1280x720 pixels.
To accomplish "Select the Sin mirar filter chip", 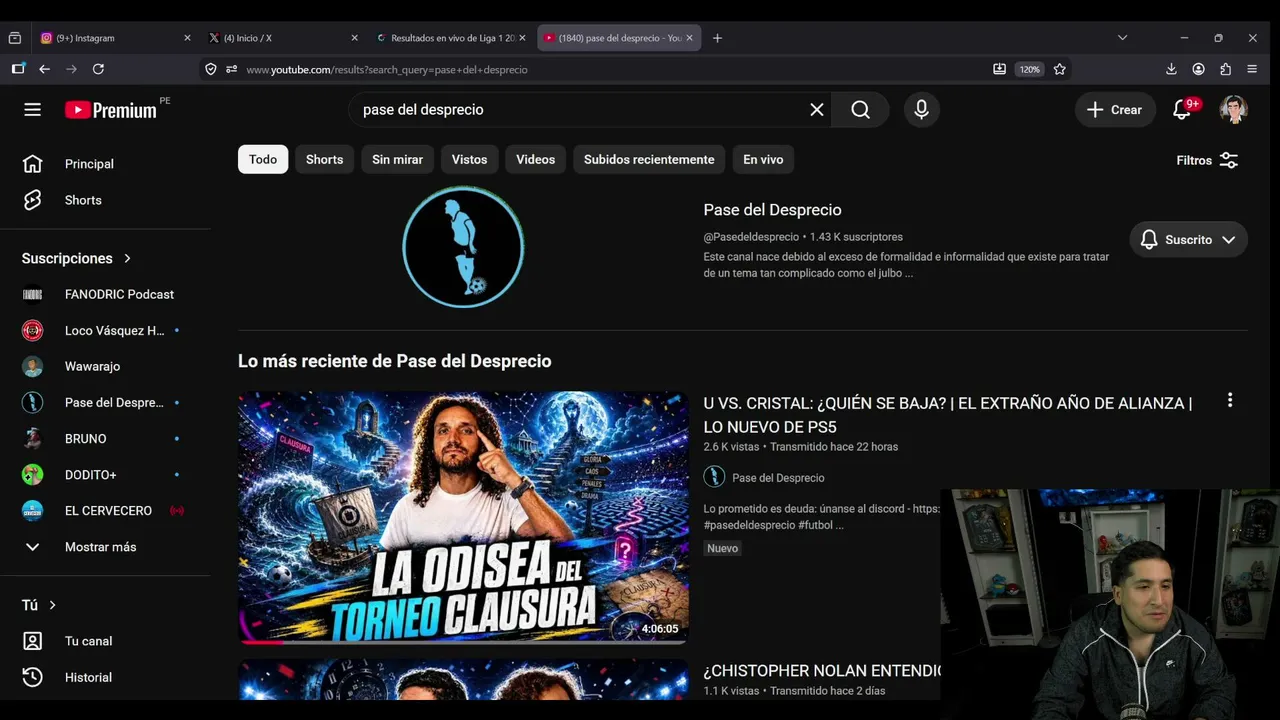I will [397, 159].
